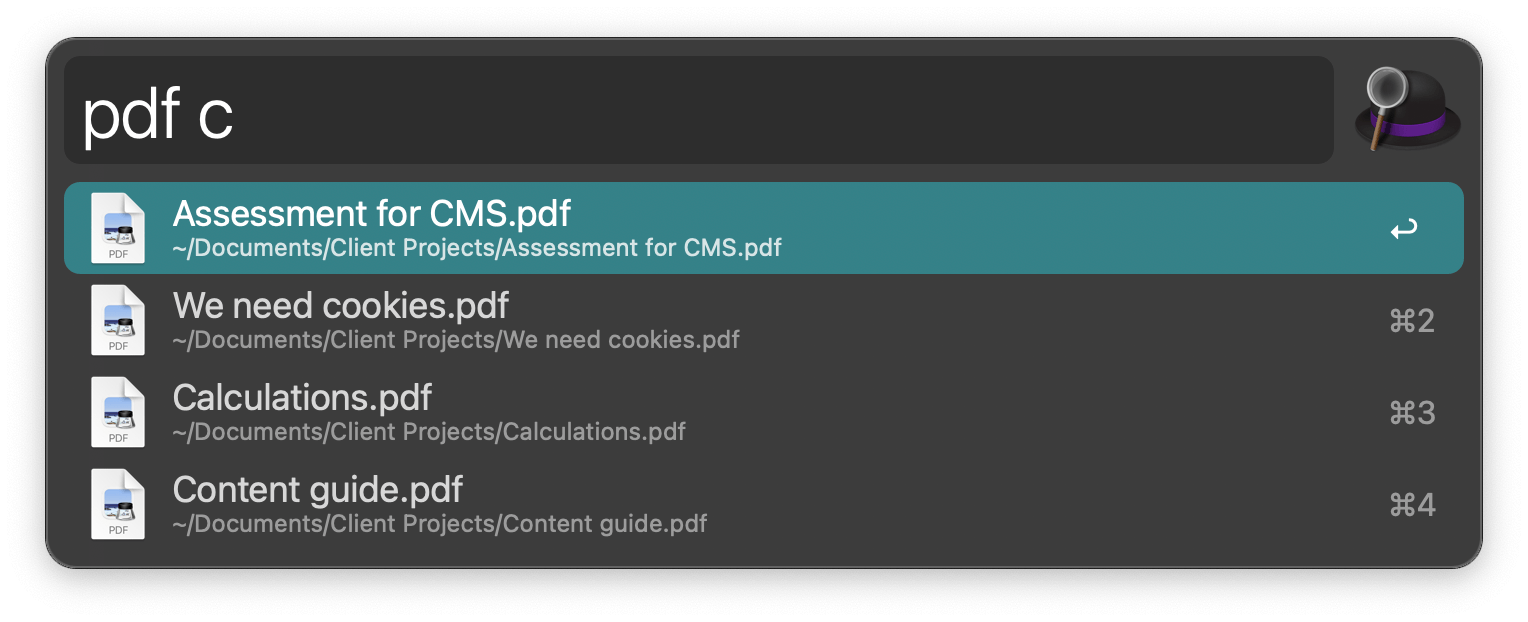This screenshot has width=1528, height=622.
Task: Click the file path under Assessment for CMS
Action: 477,248
